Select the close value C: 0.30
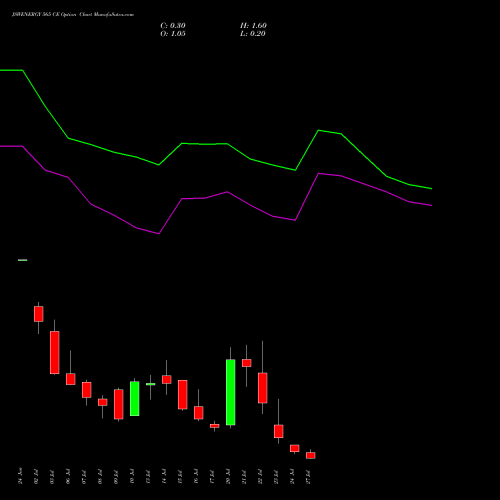 pyautogui.click(x=173, y=26)
